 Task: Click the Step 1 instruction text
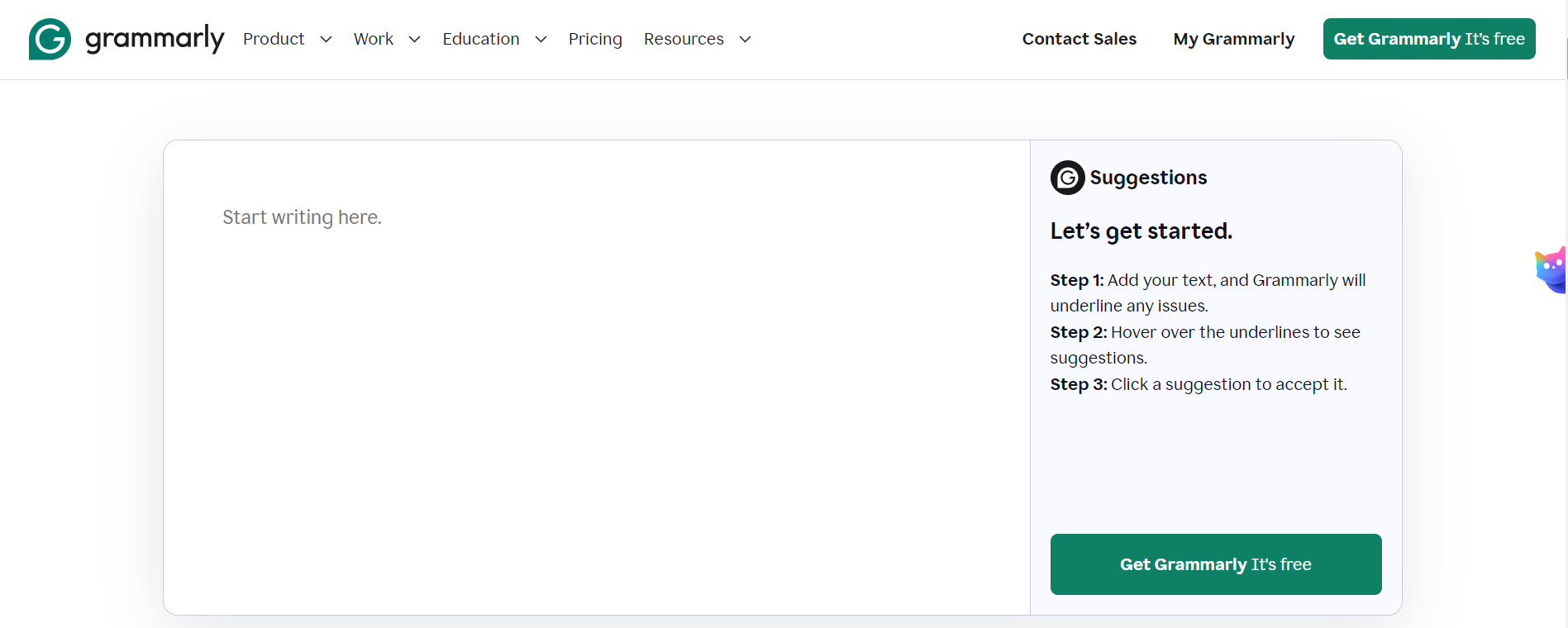point(1208,293)
